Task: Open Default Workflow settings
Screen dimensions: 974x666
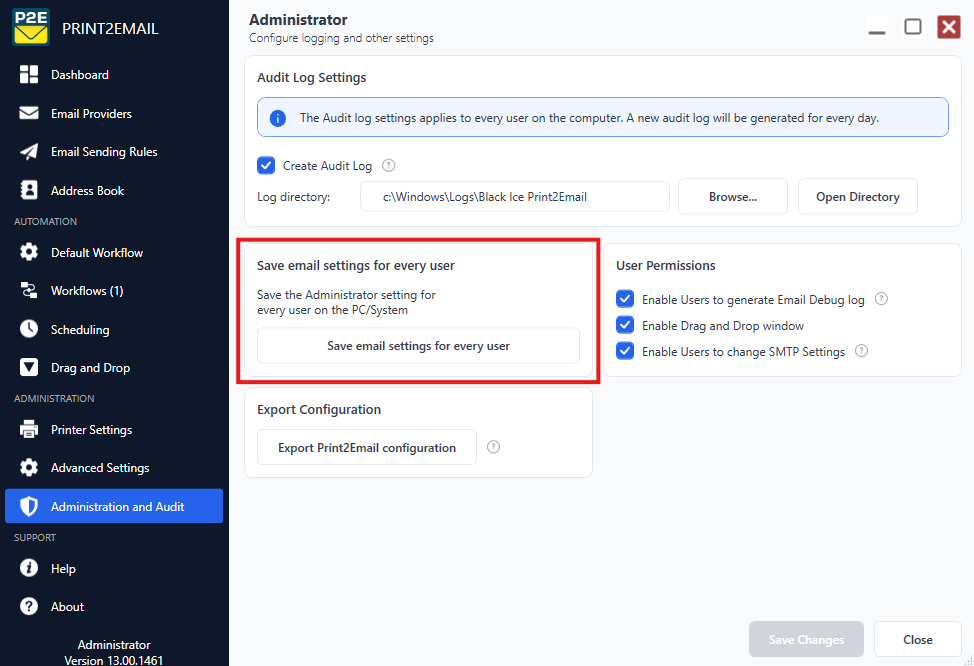Action: pos(114,252)
